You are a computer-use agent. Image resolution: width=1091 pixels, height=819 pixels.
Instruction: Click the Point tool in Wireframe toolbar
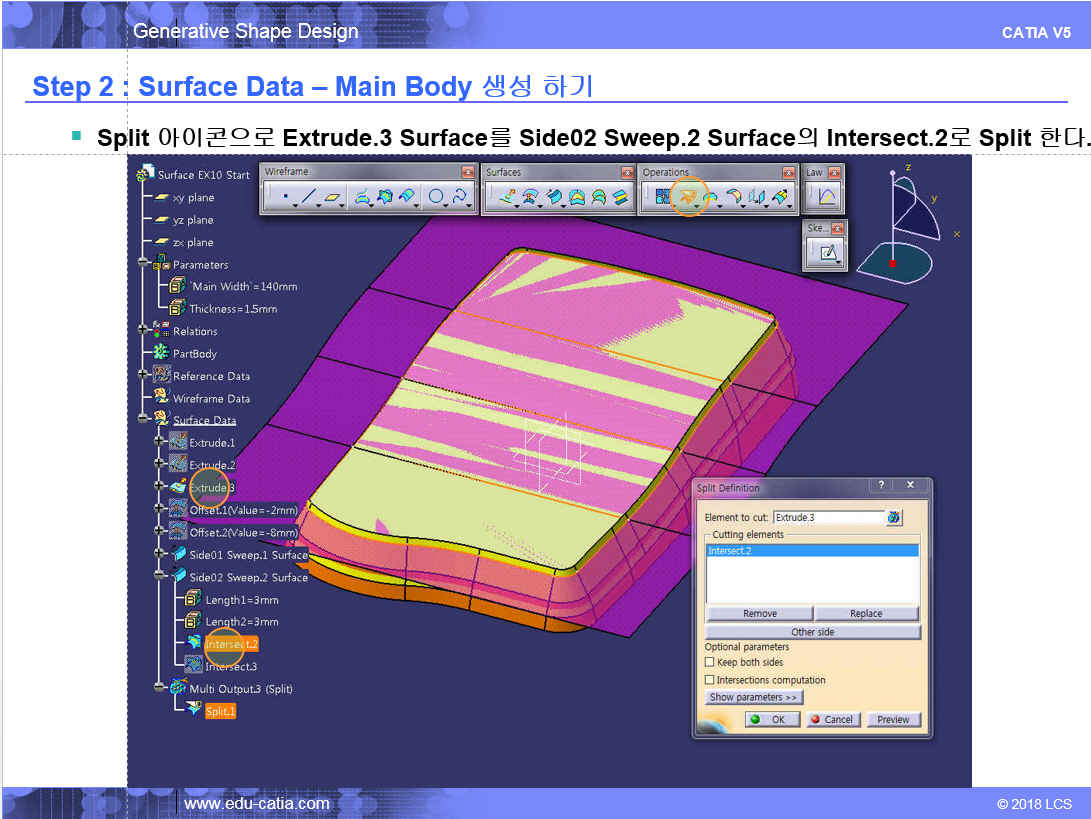point(286,198)
